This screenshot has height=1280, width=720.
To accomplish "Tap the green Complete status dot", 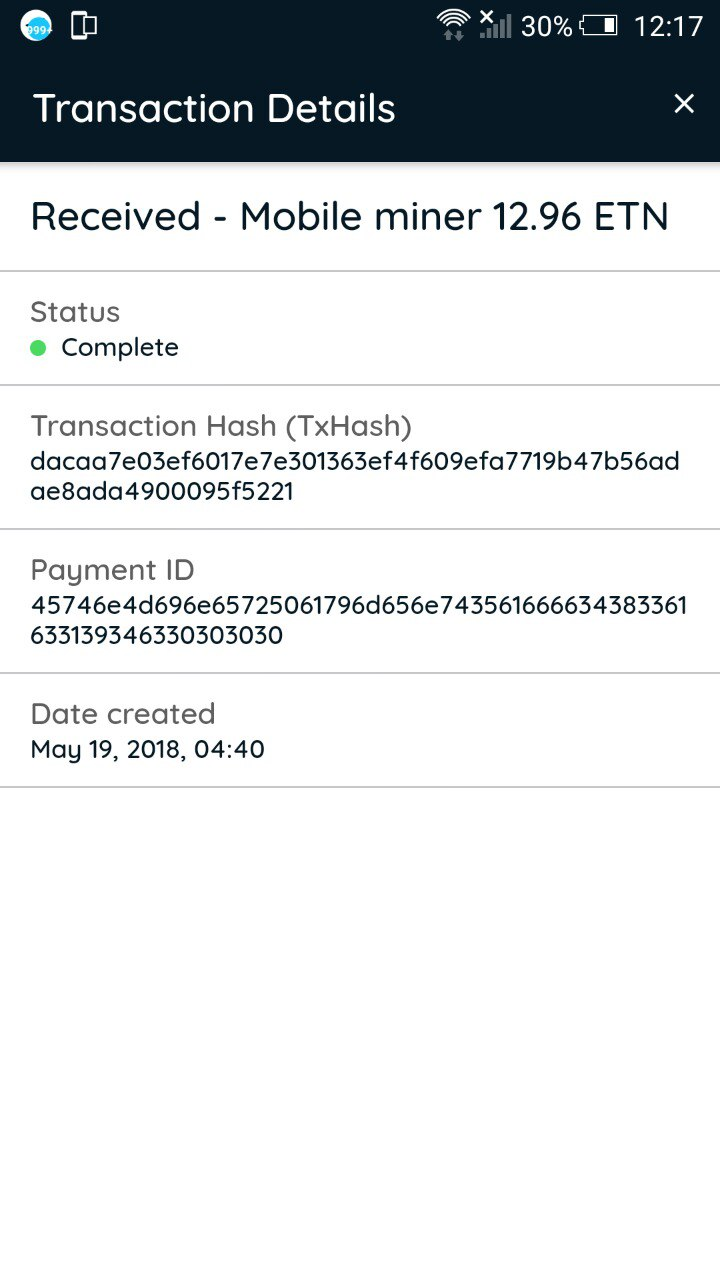I will point(39,348).
